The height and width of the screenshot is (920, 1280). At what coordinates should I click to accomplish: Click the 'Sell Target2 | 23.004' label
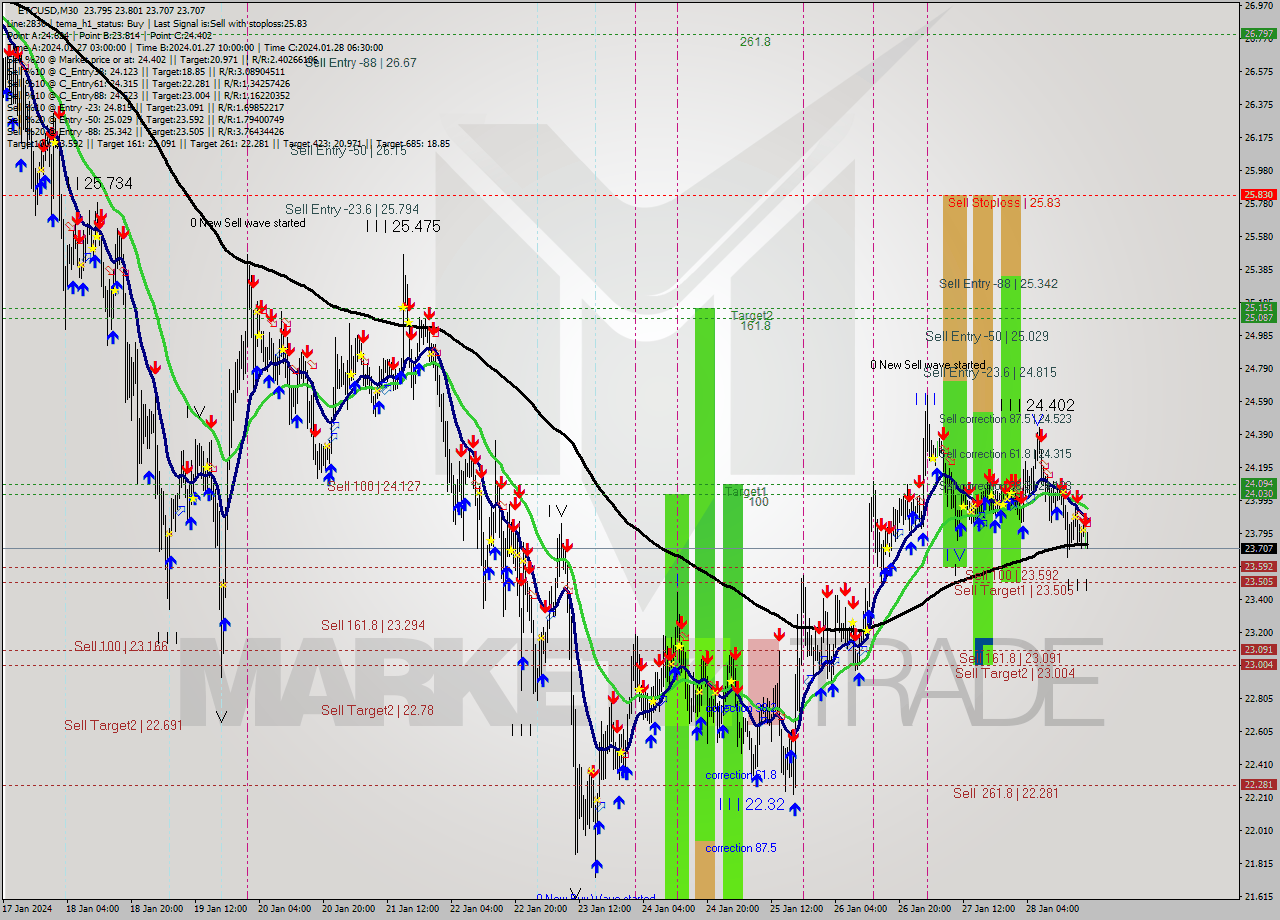(x=1015, y=673)
